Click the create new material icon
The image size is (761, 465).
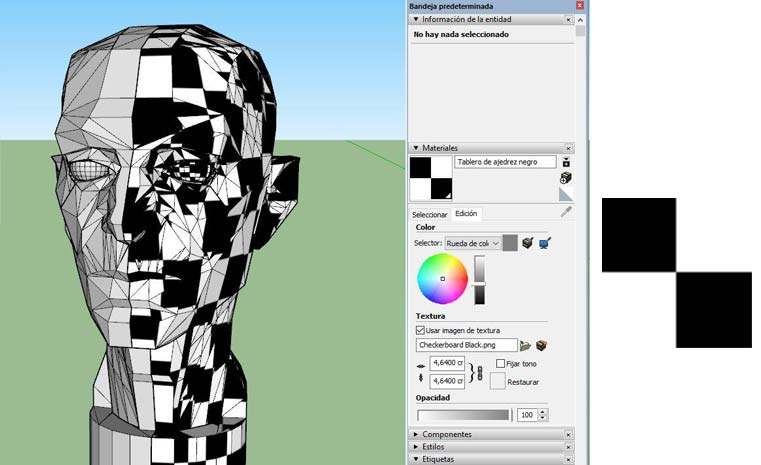pos(566,177)
